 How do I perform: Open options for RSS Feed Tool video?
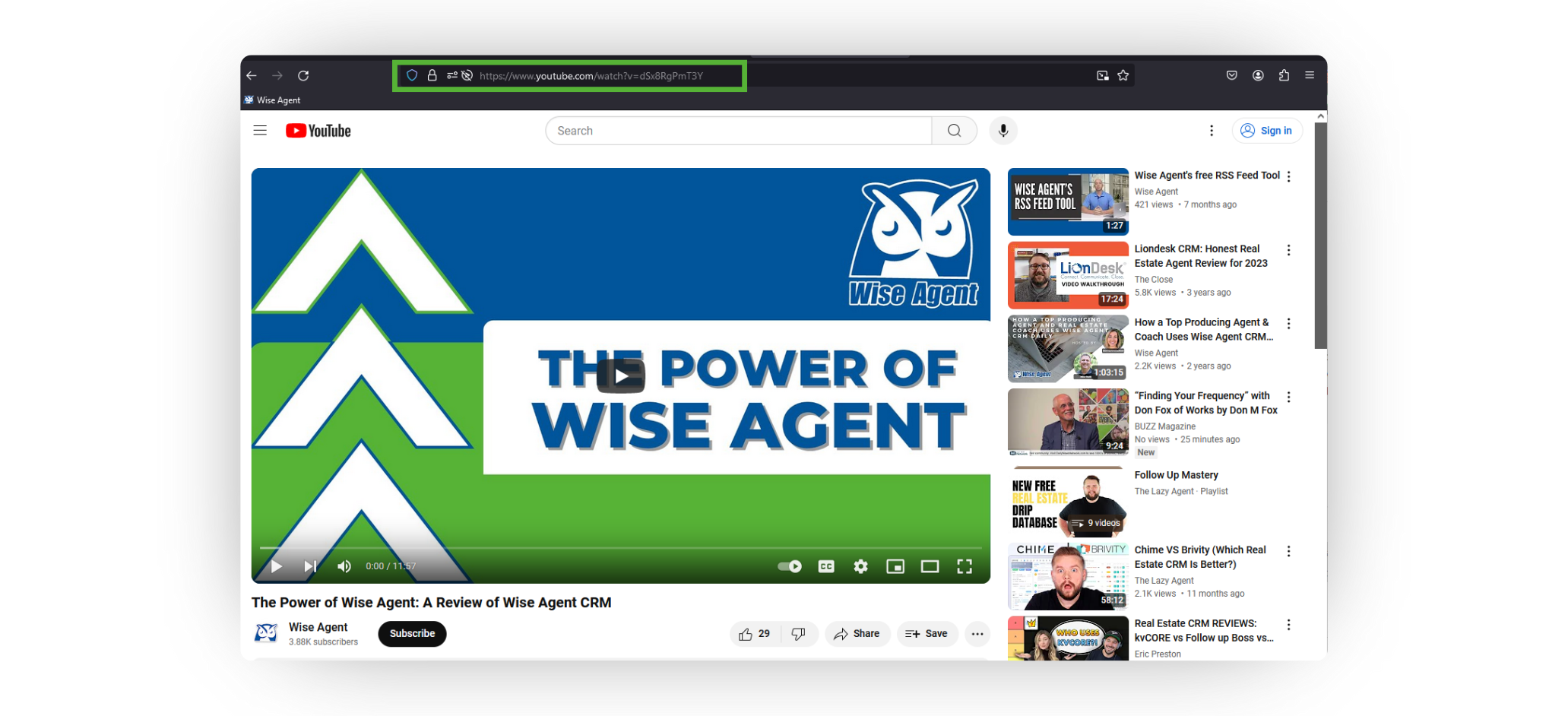tap(1289, 176)
